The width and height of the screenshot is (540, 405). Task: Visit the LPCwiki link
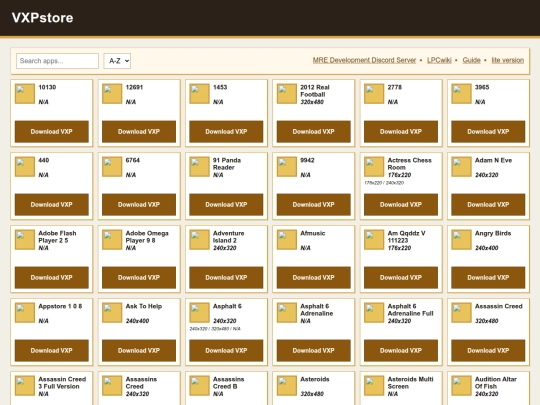point(439,60)
